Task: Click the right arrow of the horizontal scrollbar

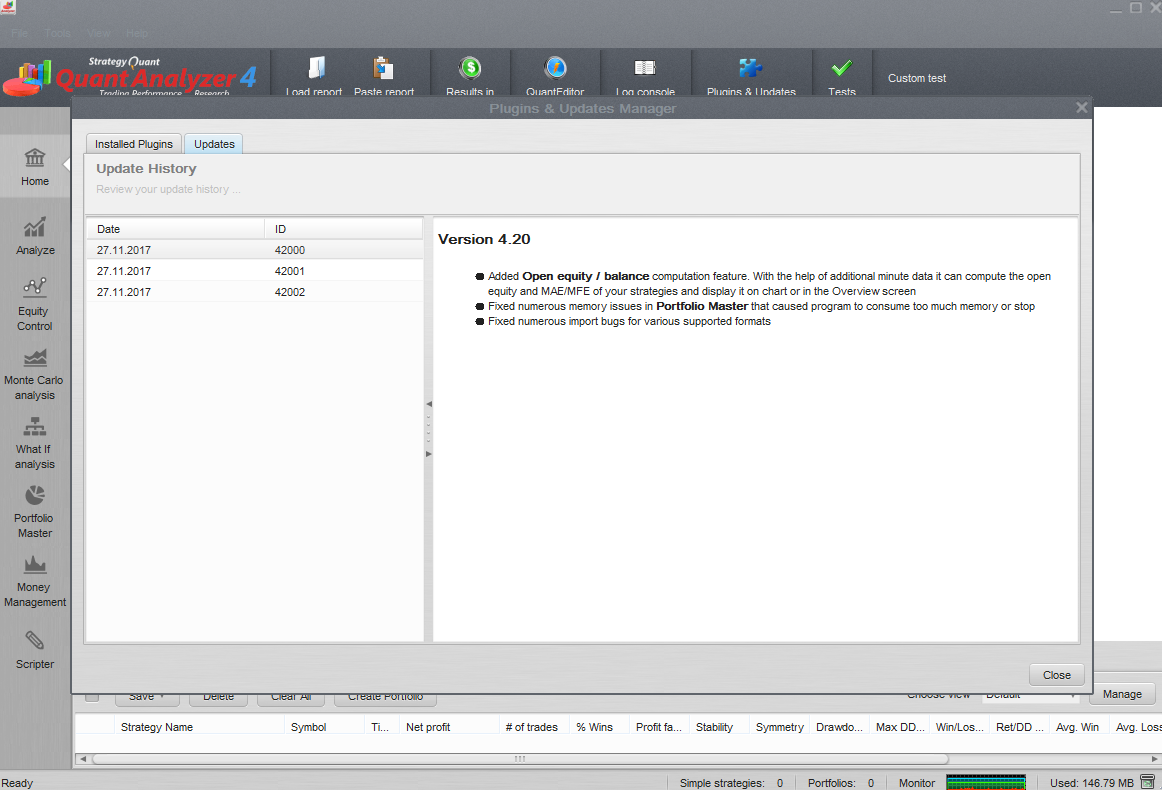Action: click(1154, 759)
